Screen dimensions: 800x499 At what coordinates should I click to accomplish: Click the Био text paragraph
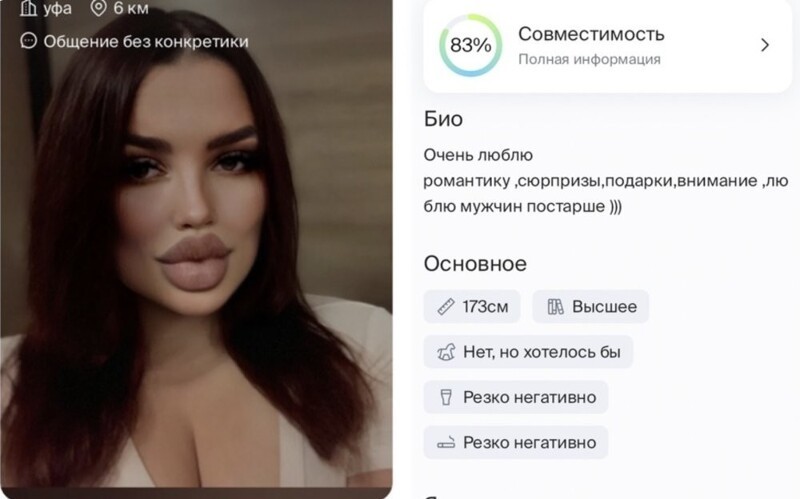606,181
